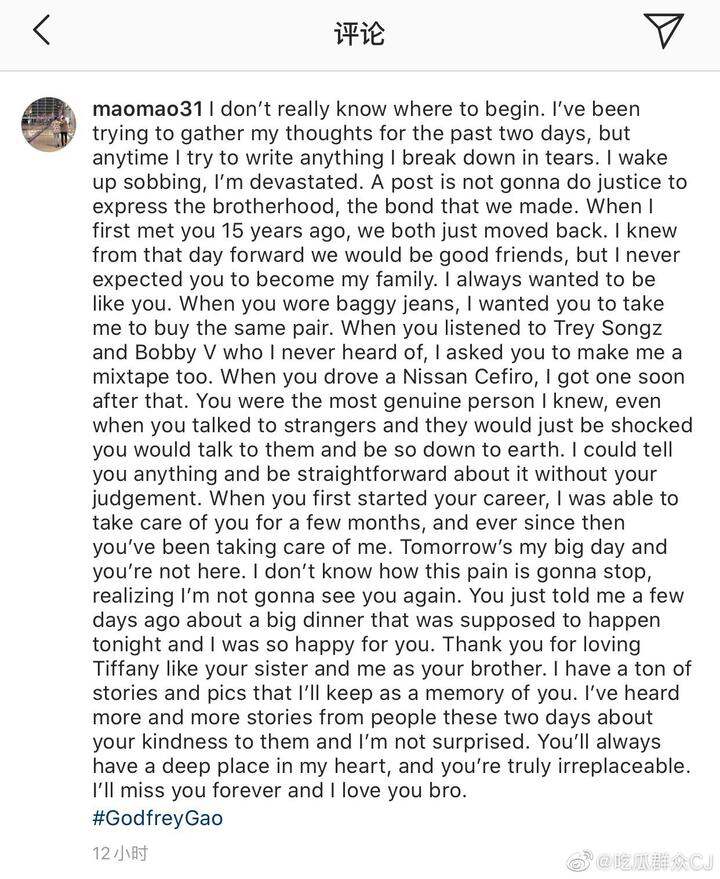Tap "Nissan Cefiro" in the comment text

pyautogui.click(x=468, y=377)
